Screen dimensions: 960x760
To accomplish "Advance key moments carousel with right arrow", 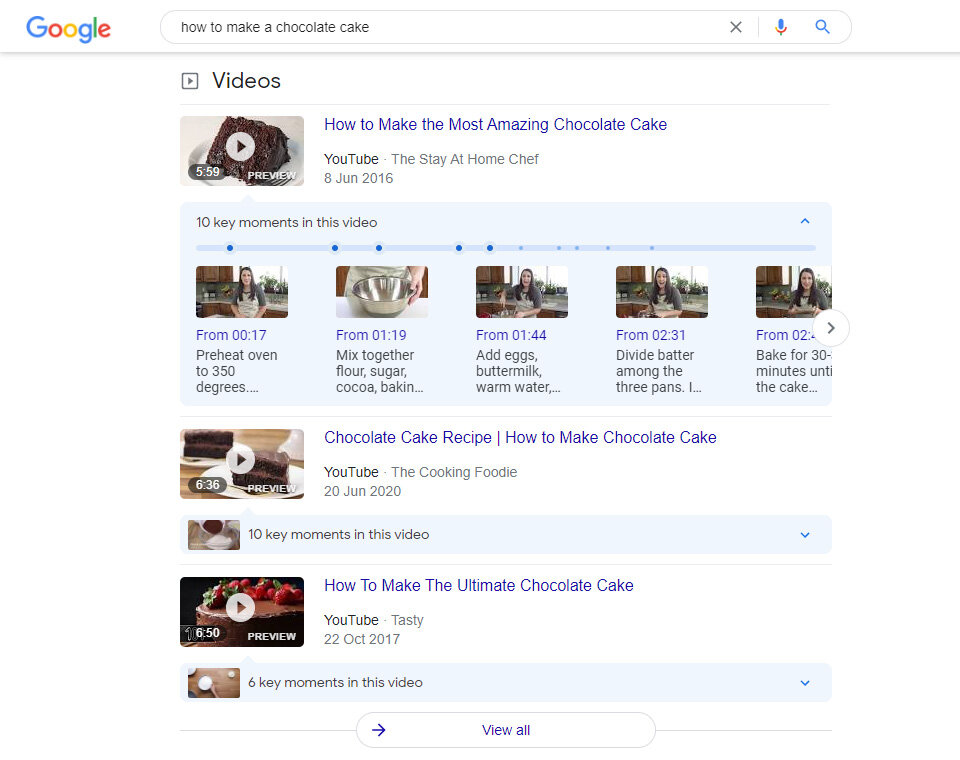I will pos(831,328).
